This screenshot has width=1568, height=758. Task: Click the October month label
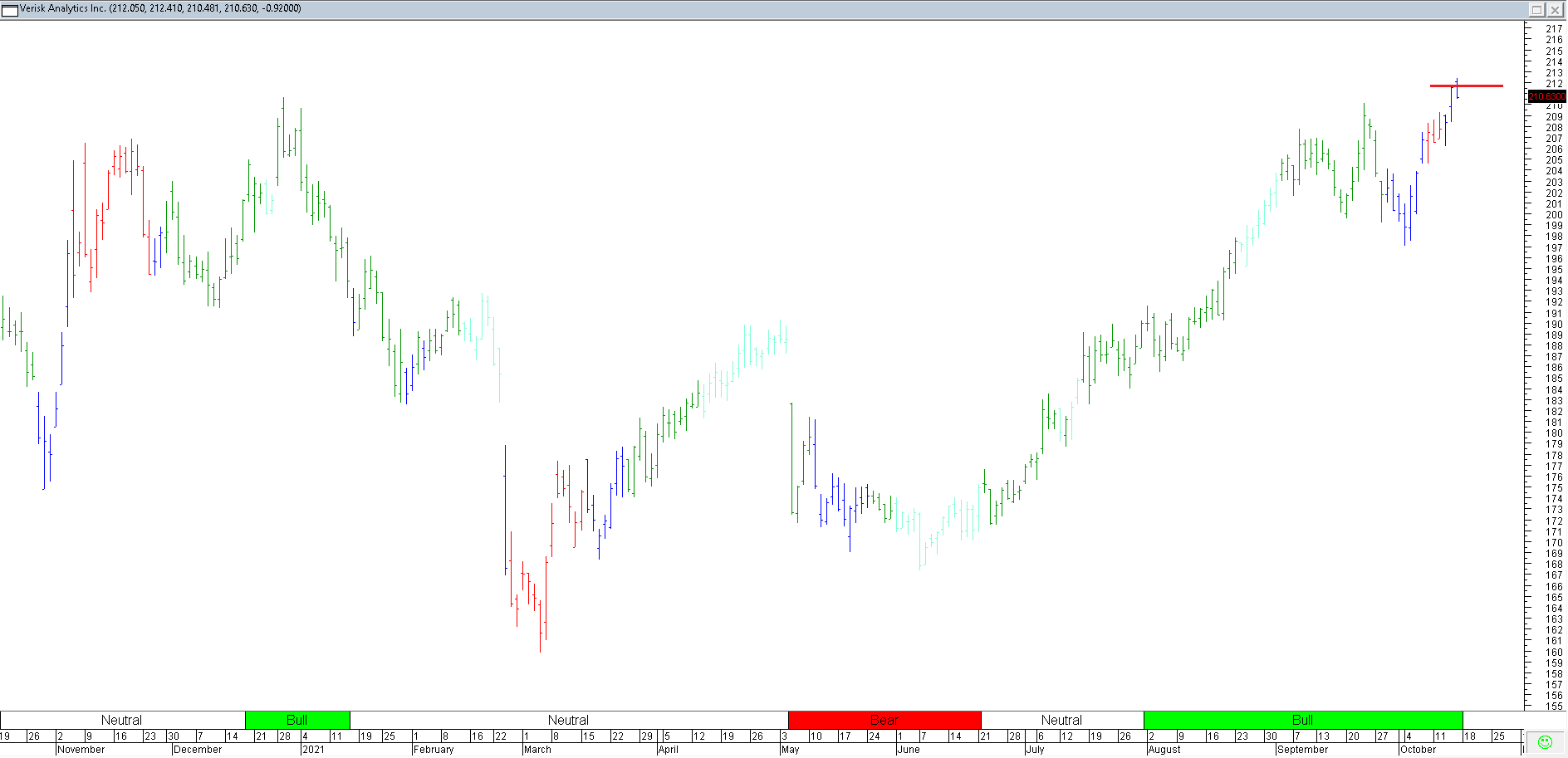(1419, 750)
